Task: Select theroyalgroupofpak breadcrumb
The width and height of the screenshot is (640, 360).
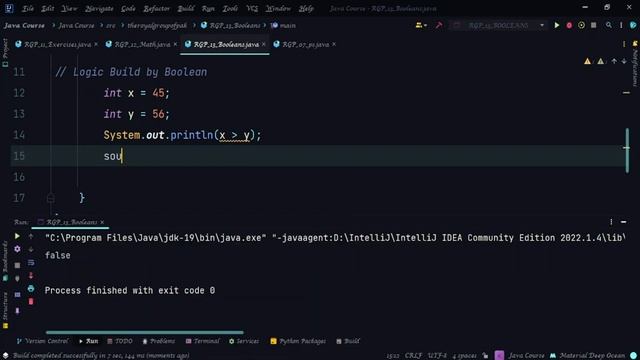Action: [x=157, y=25]
